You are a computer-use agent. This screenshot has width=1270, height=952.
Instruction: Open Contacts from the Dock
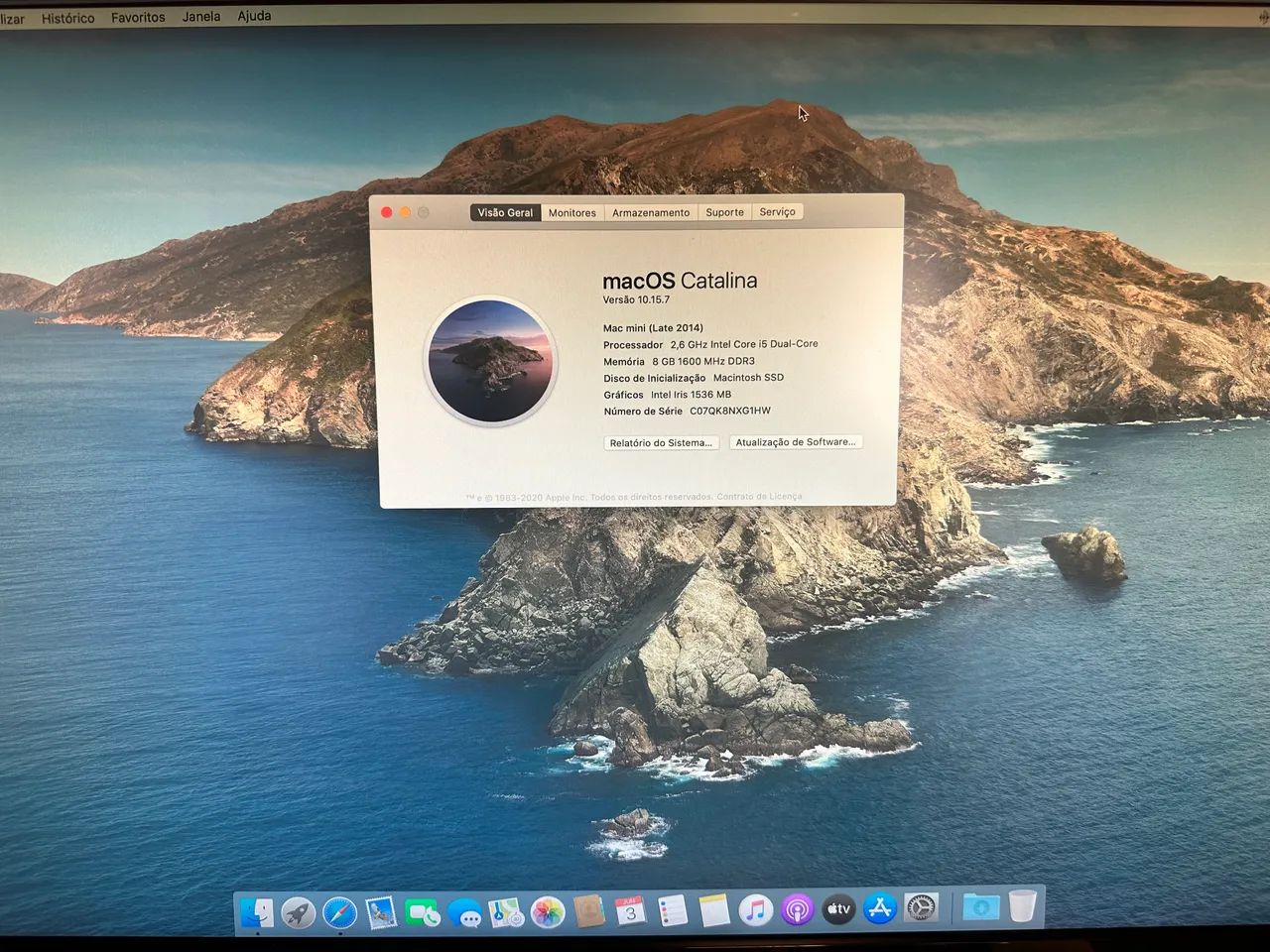point(589,910)
